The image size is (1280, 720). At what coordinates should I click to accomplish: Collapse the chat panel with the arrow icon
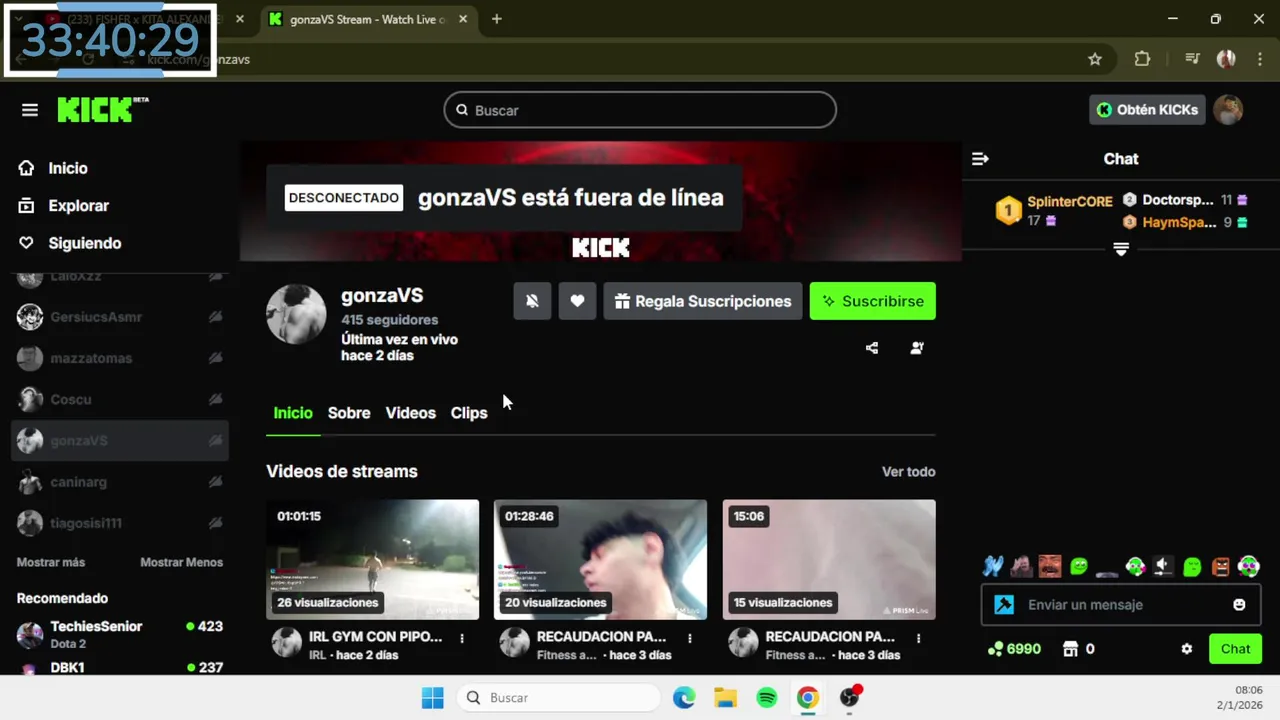(980, 159)
